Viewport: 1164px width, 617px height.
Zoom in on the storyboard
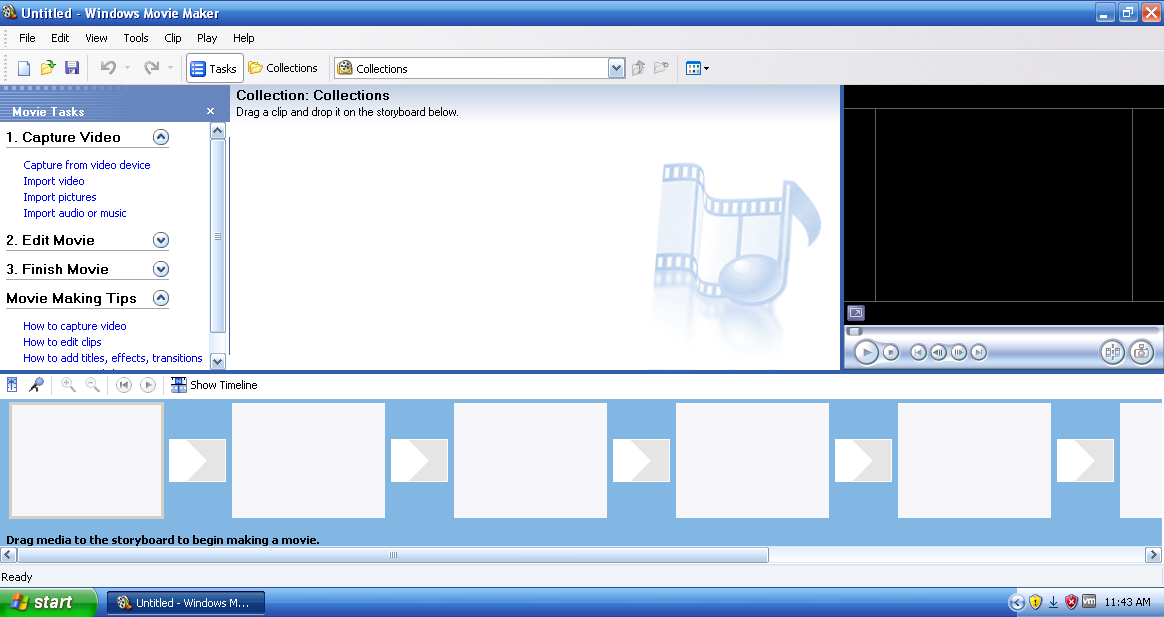(x=68, y=385)
